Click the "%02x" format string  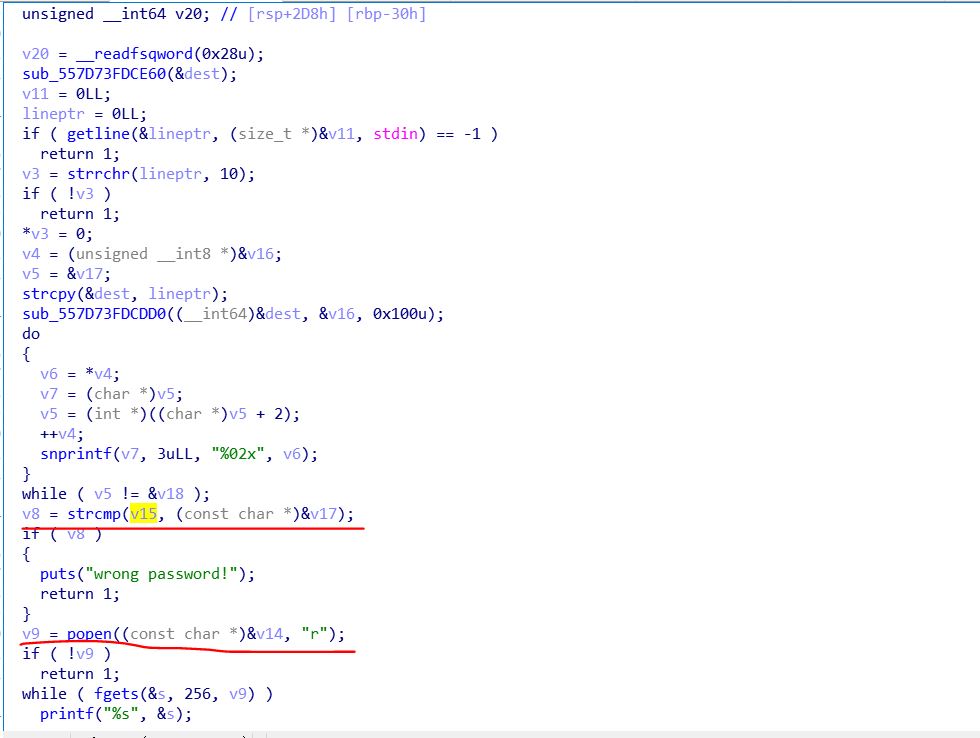(238, 454)
